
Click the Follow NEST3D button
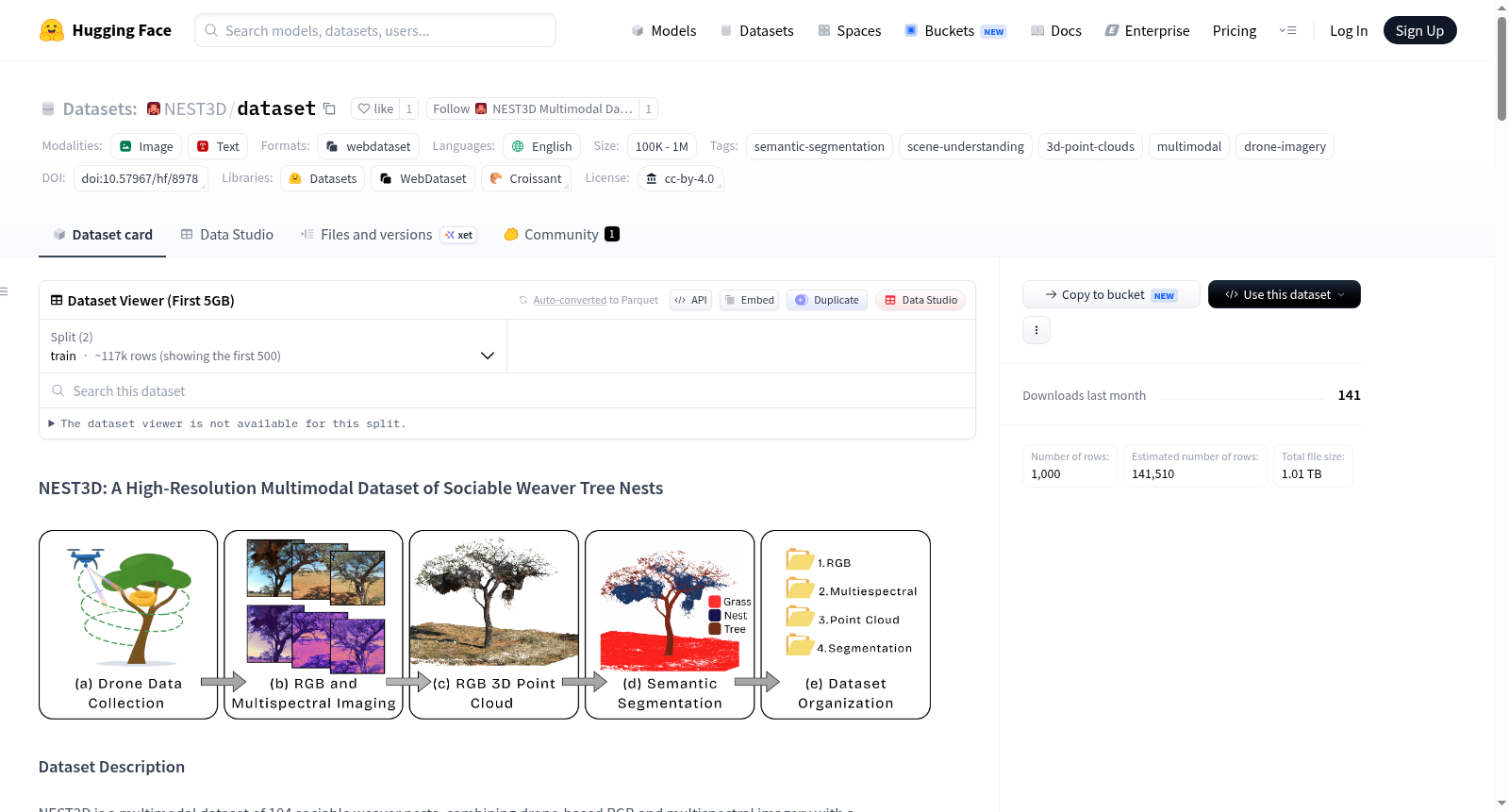coord(533,108)
